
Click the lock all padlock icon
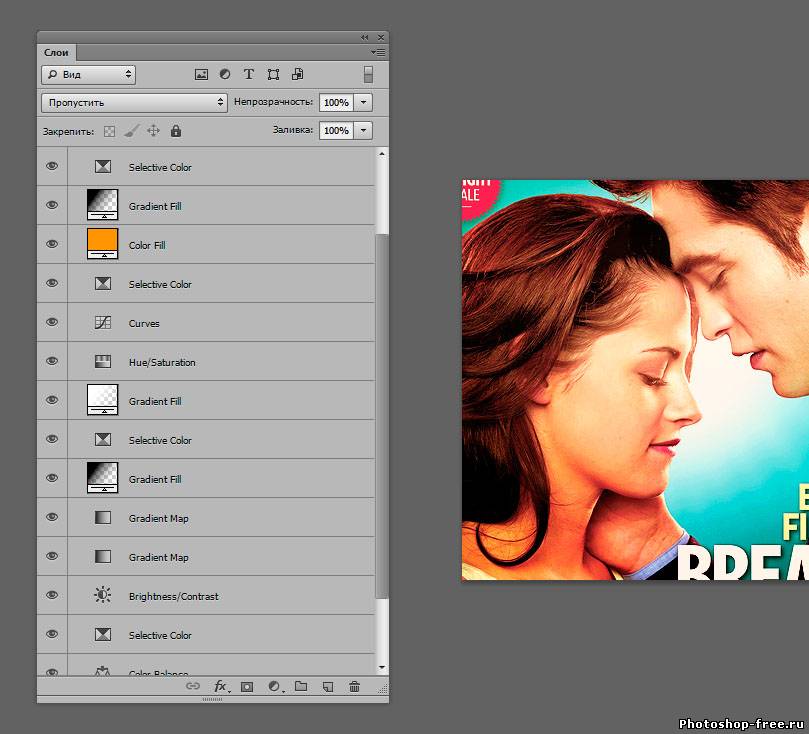(176, 131)
